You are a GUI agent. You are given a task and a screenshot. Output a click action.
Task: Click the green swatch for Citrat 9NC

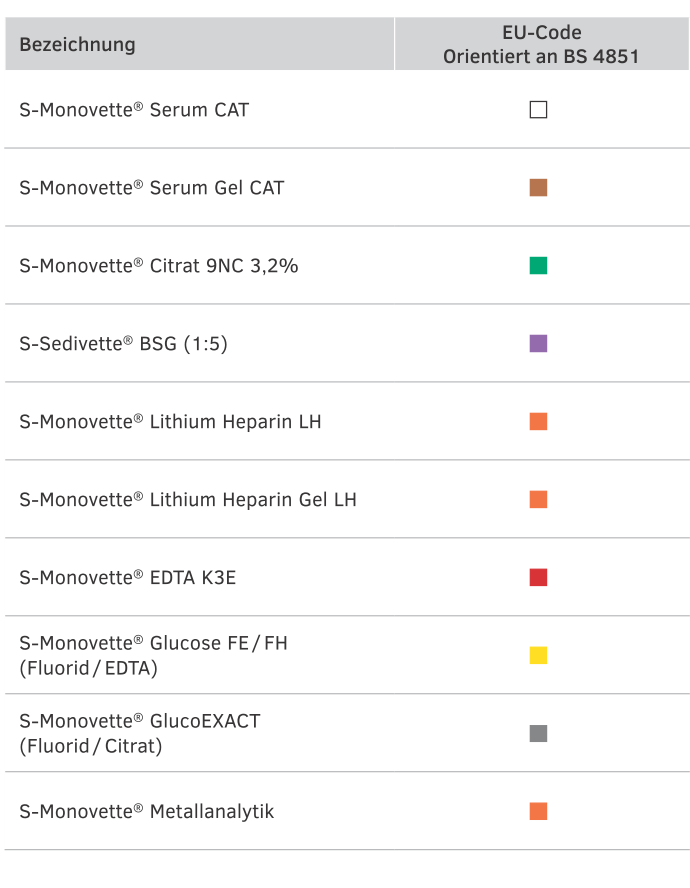538,266
